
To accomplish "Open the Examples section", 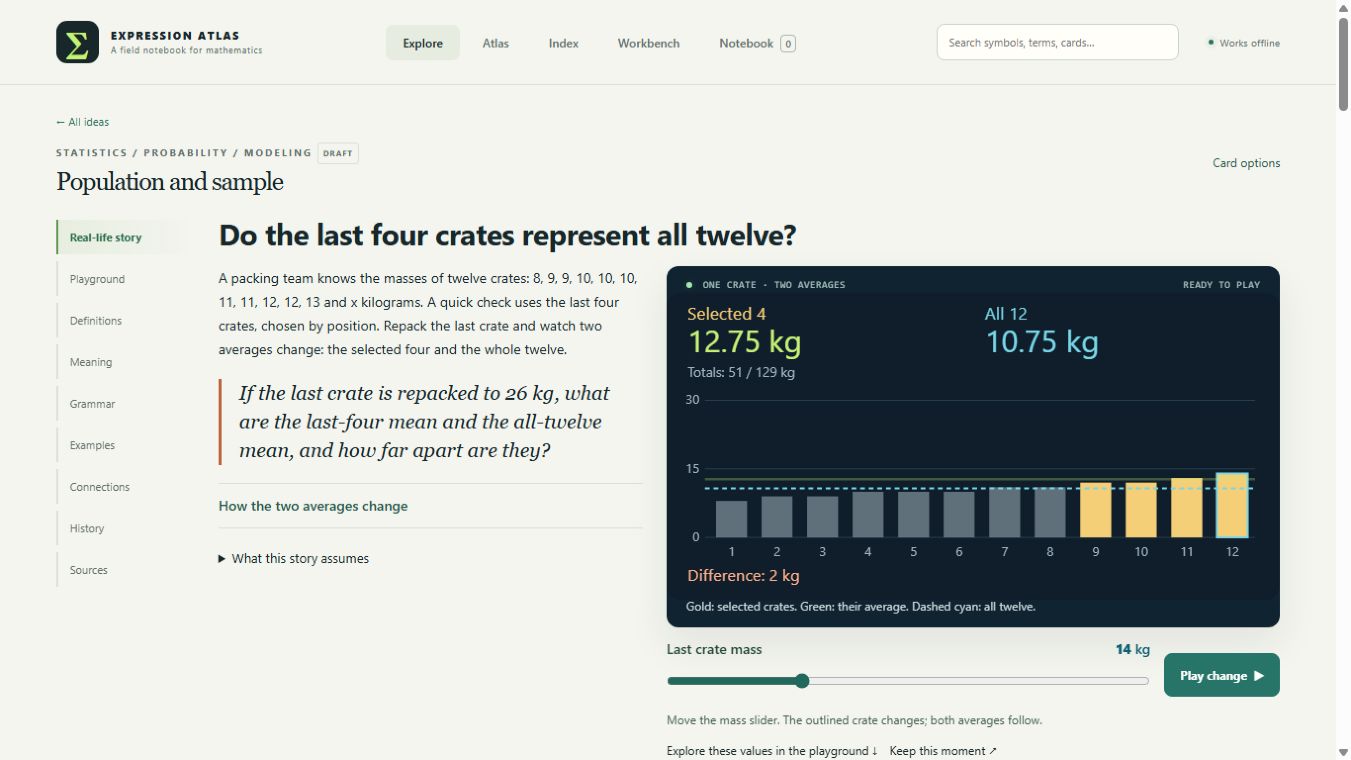I will click(122, 445).
